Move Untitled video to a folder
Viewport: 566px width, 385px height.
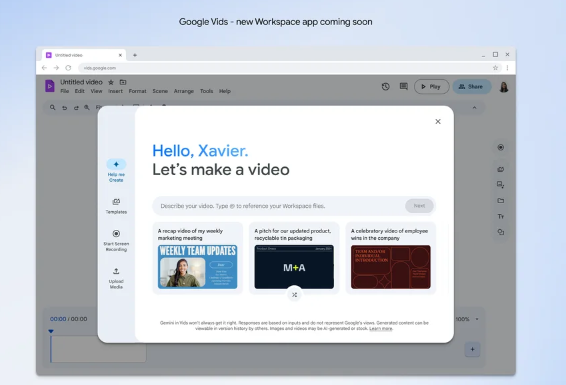pos(123,82)
